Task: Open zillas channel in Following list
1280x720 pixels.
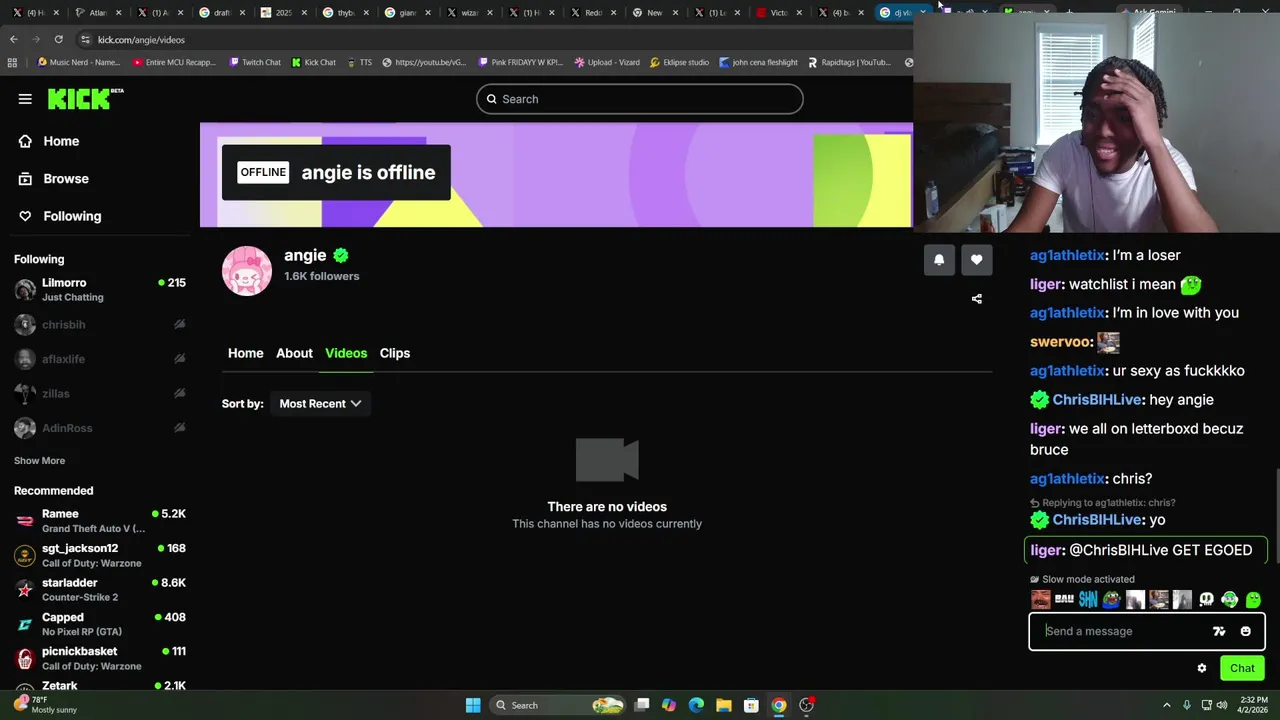Action: [100, 393]
